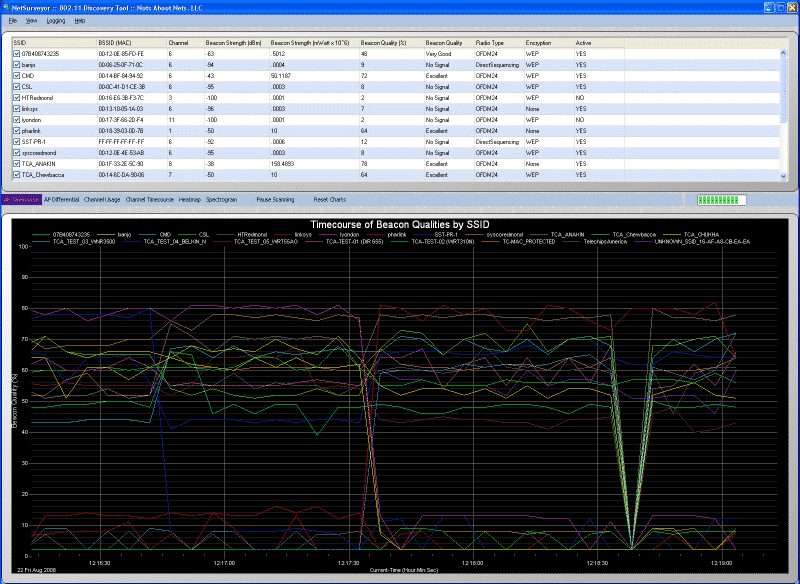800x584 pixels.
Task: Show the Heatmap tab
Action: pos(189,200)
